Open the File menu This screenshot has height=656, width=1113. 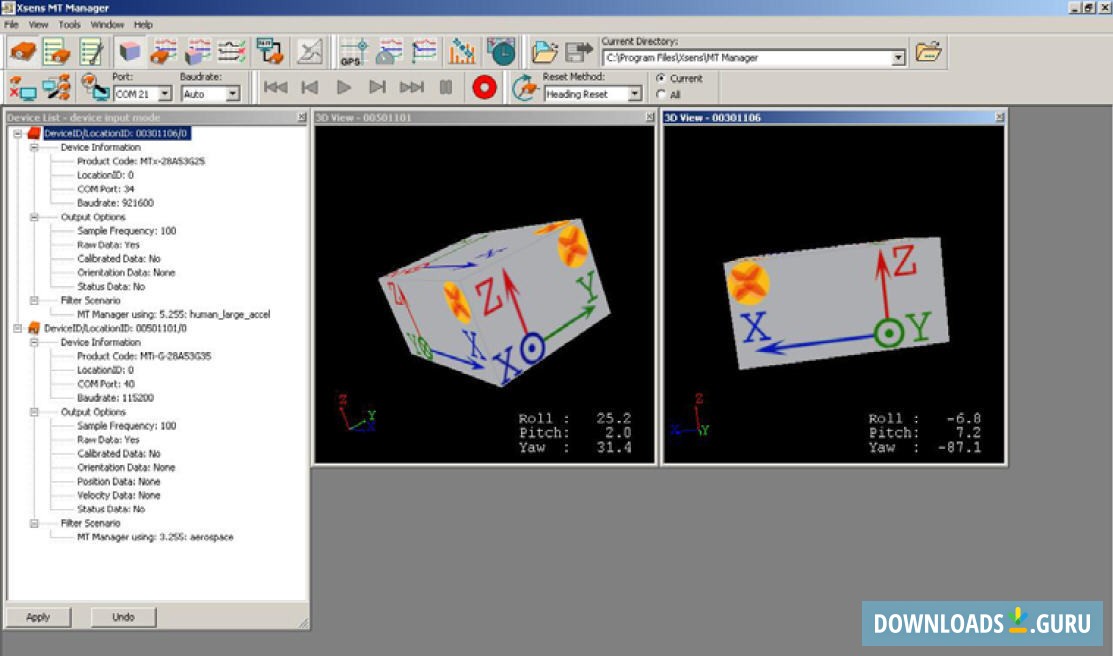click(x=11, y=24)
